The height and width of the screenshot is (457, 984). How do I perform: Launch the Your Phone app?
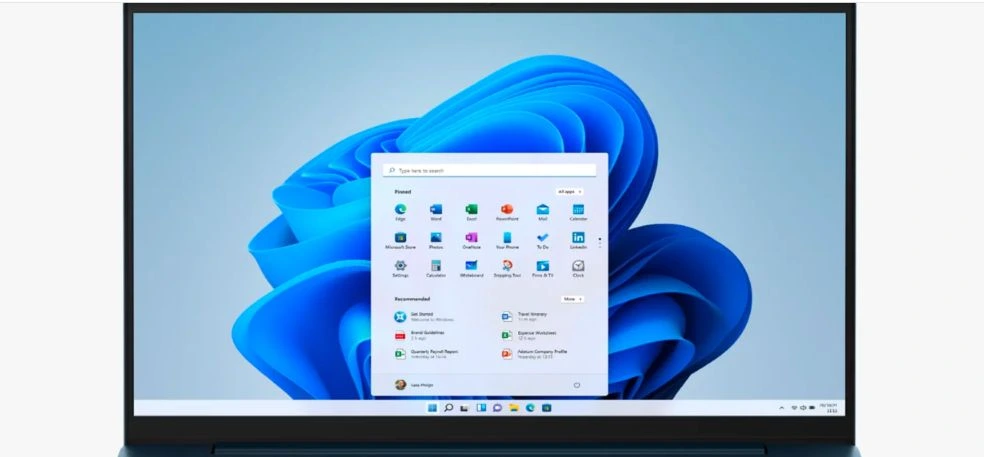(x=507, y=240)
